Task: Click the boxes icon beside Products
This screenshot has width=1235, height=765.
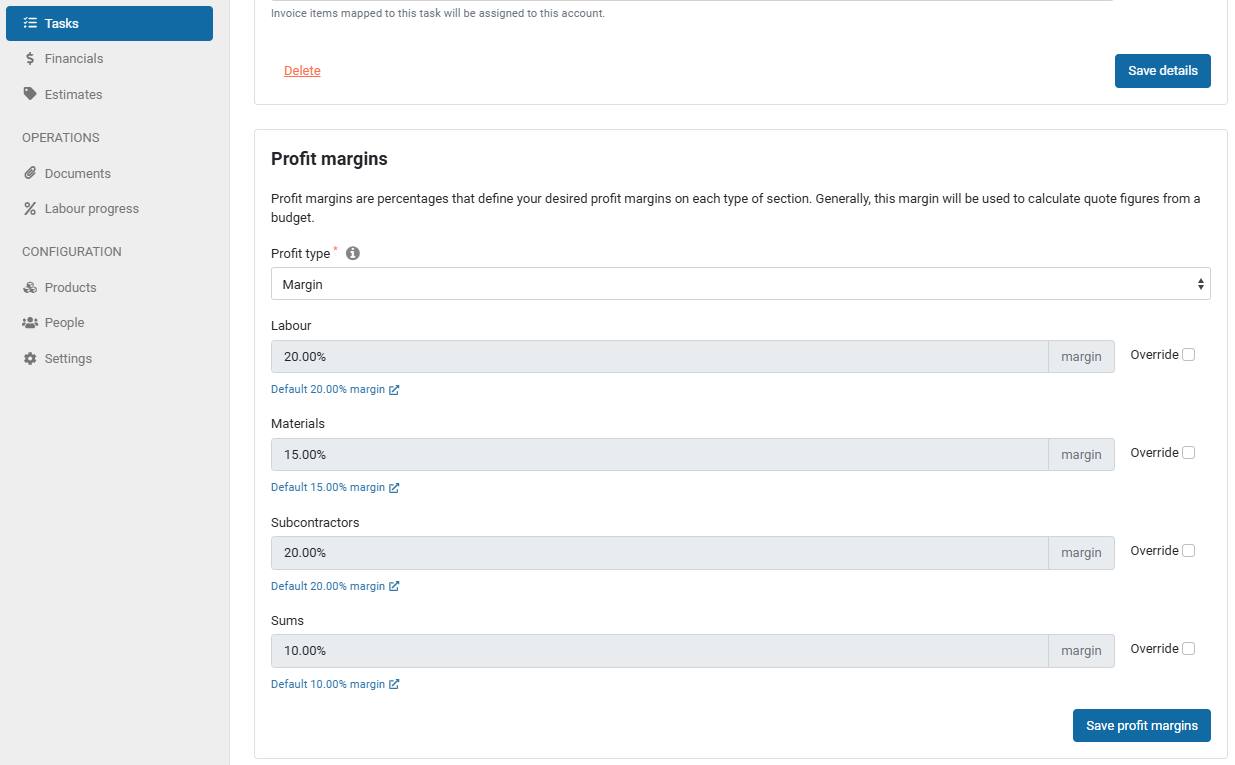Action: [30, 288]
